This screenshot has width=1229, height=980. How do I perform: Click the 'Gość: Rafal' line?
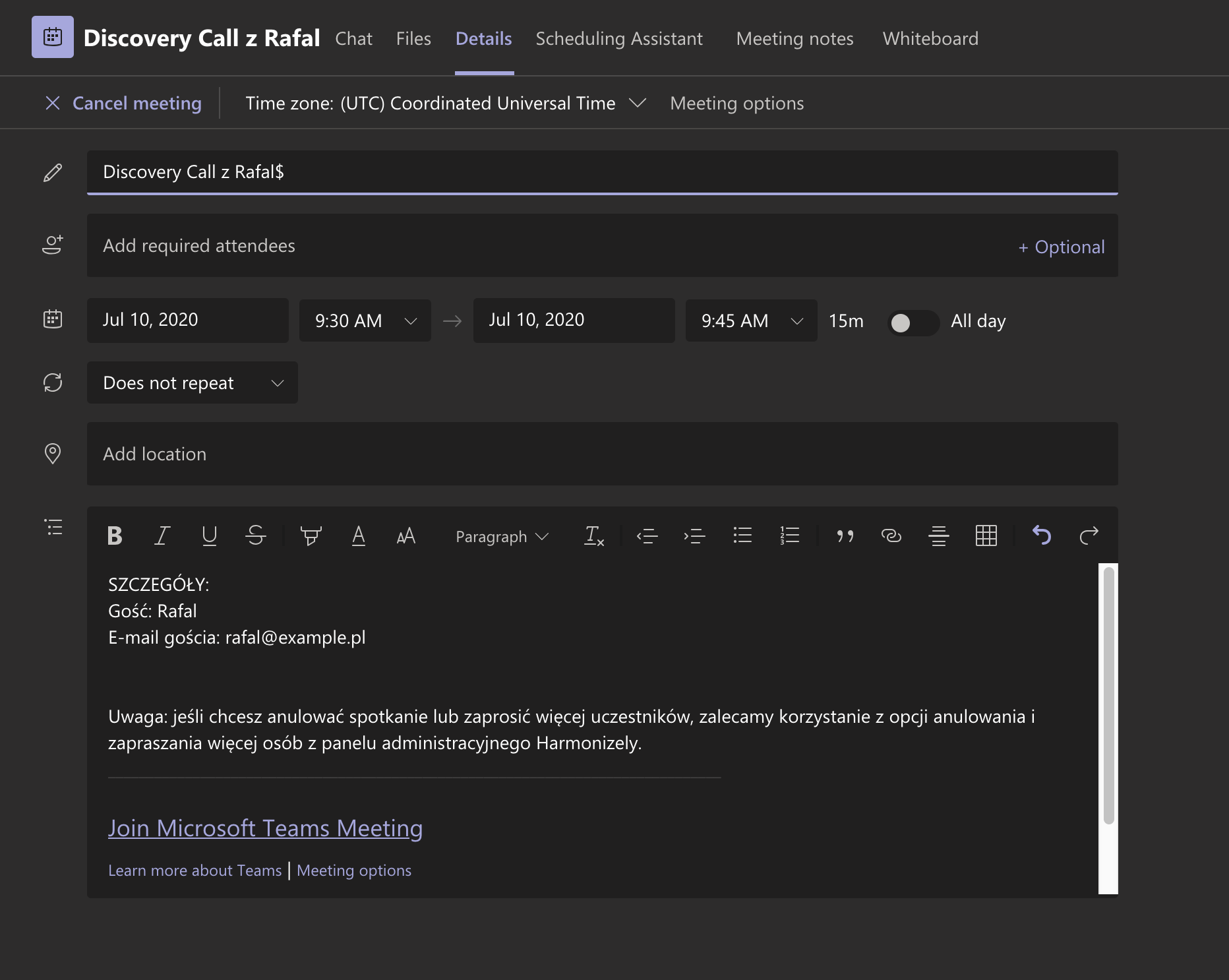click(152, 611)
